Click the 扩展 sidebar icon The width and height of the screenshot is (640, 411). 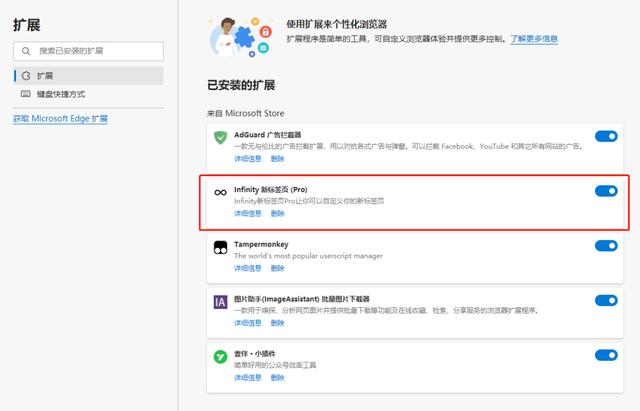click(26, 76)
